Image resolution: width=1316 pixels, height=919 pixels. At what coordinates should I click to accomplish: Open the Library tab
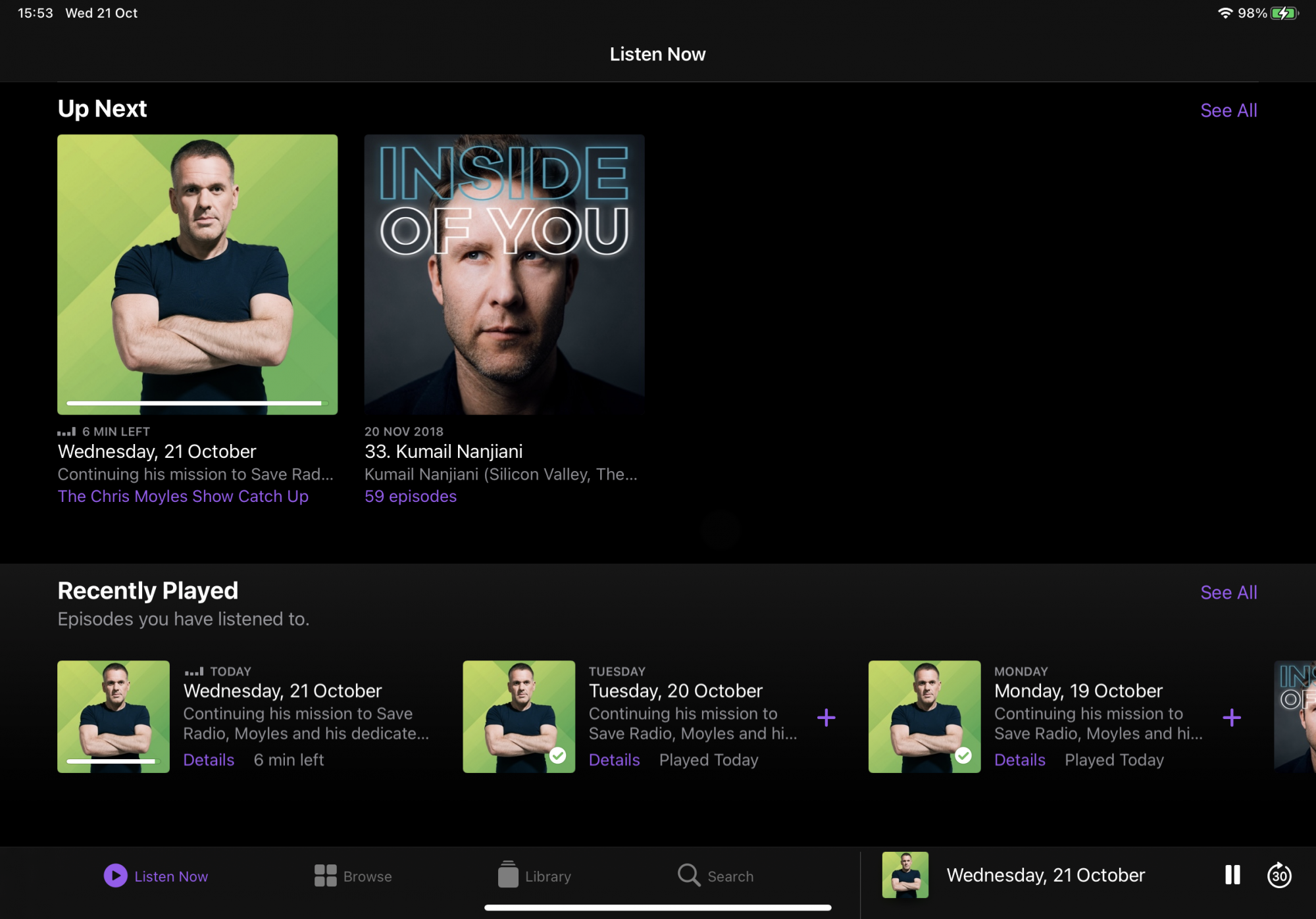(x=534, y=876)
